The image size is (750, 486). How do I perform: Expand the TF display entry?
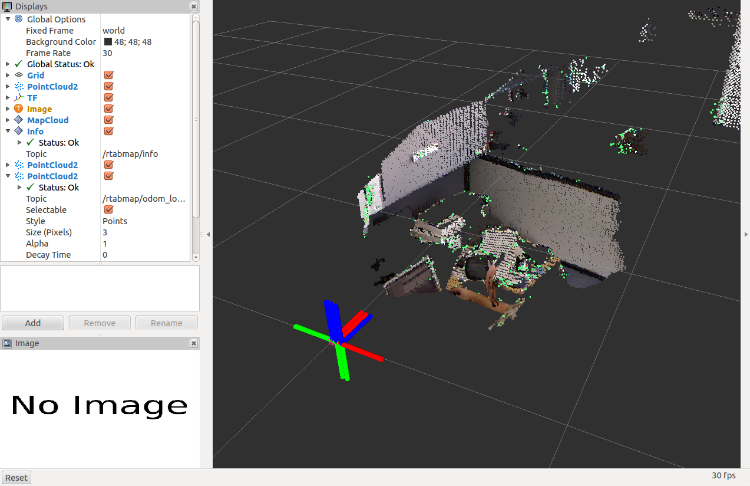(x=7, y=97)
